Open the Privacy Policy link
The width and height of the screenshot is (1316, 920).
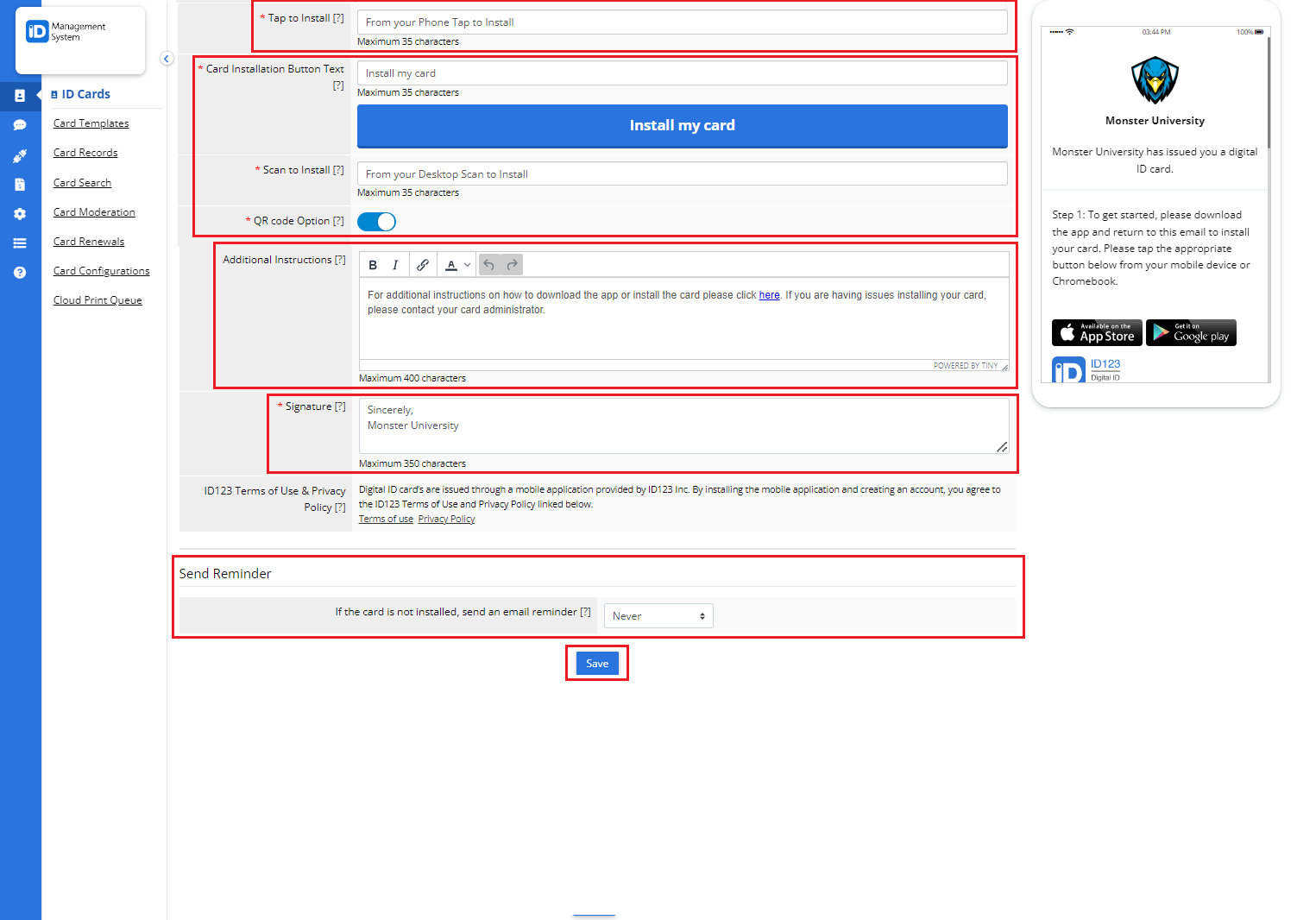click(x=446, y=519)
